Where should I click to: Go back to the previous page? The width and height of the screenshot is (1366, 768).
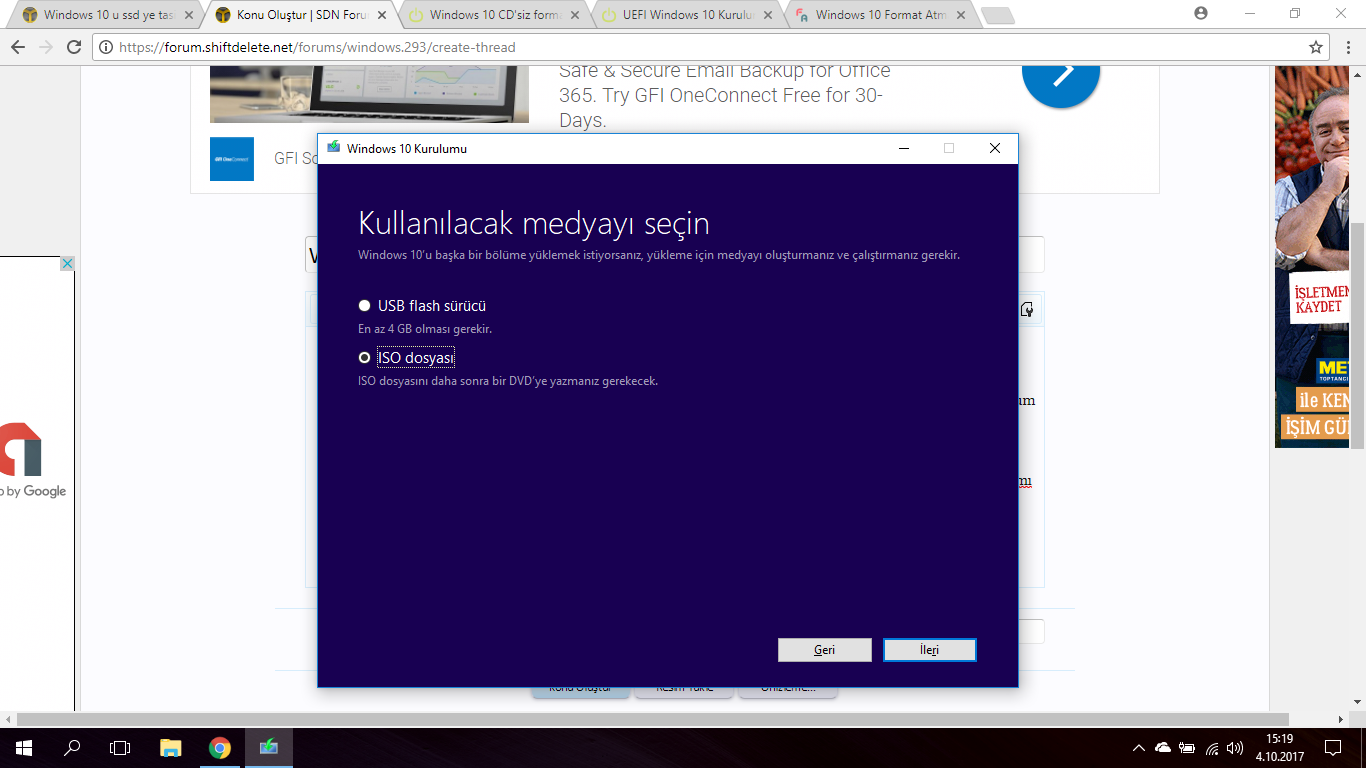pyautogui.click(x=19, y=47)
